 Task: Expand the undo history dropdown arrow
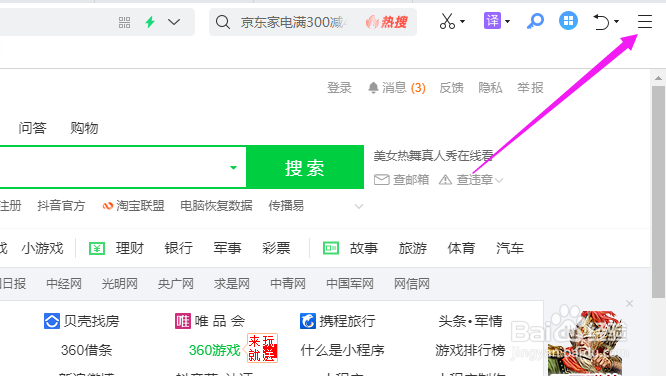pyautogui.click(x=616, y=21)
